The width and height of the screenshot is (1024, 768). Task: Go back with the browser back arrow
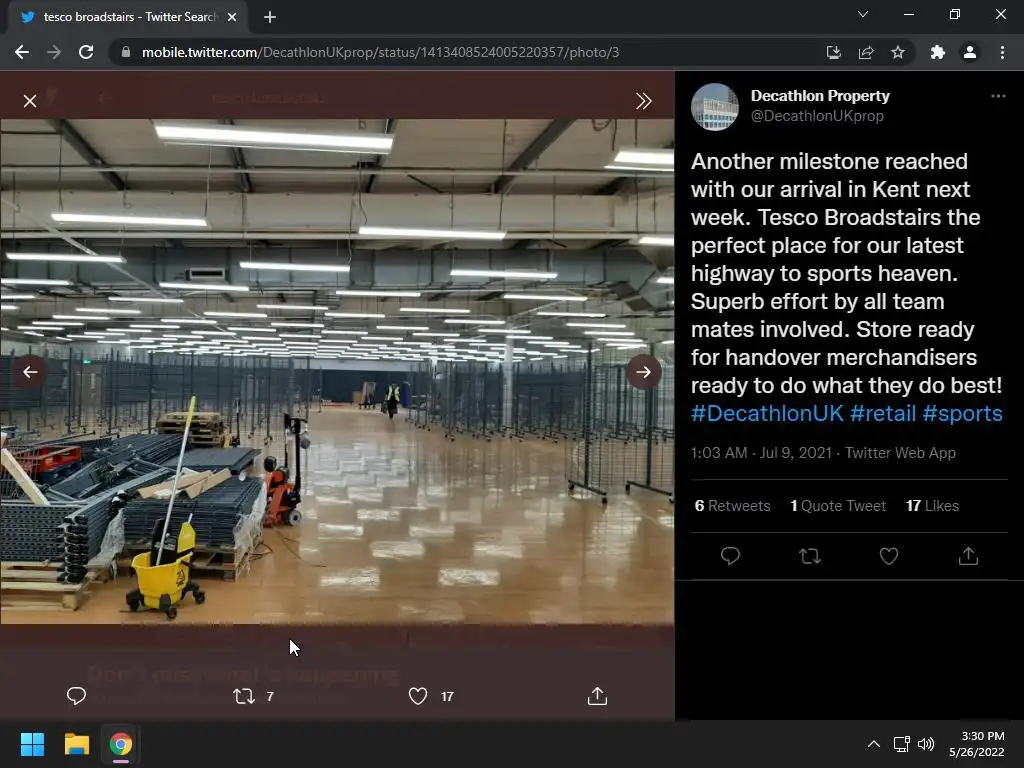pos(22,52)
